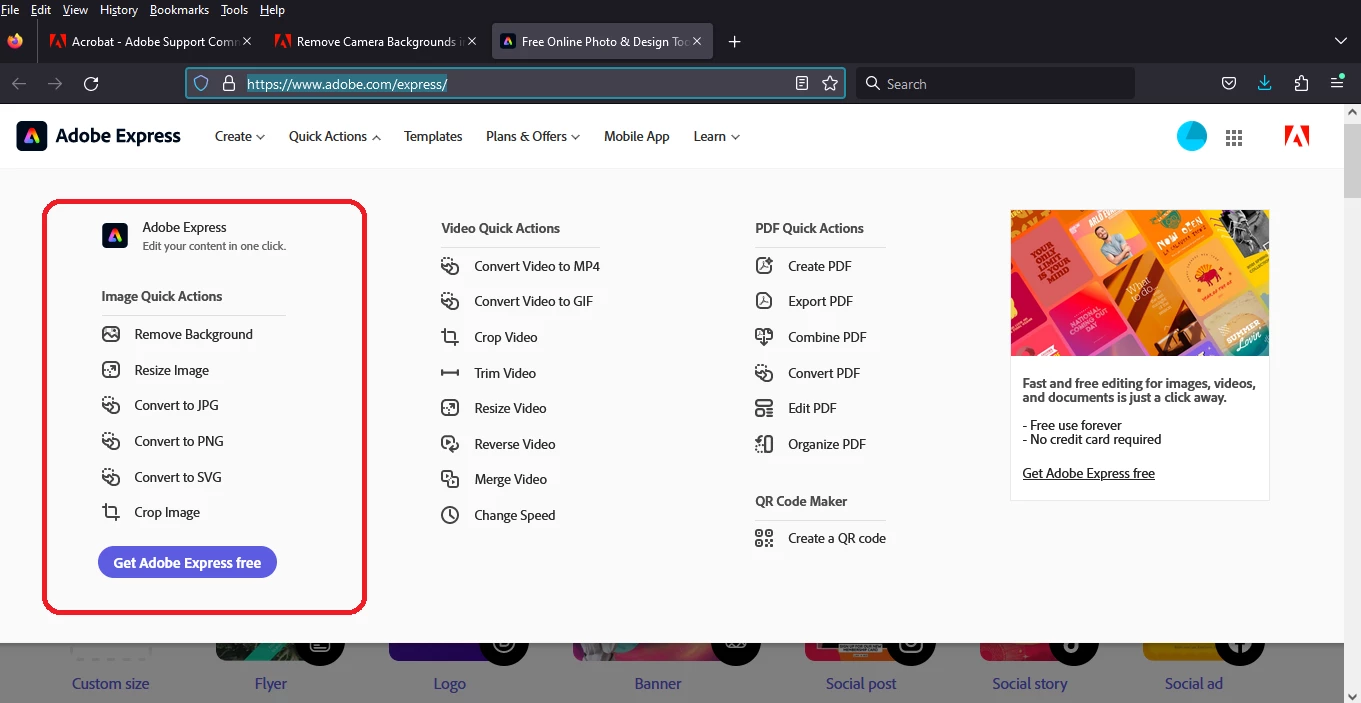This screenshot has width=1361, height=703.
Task: Click the Create a QR code link
Action: [837, 538]
